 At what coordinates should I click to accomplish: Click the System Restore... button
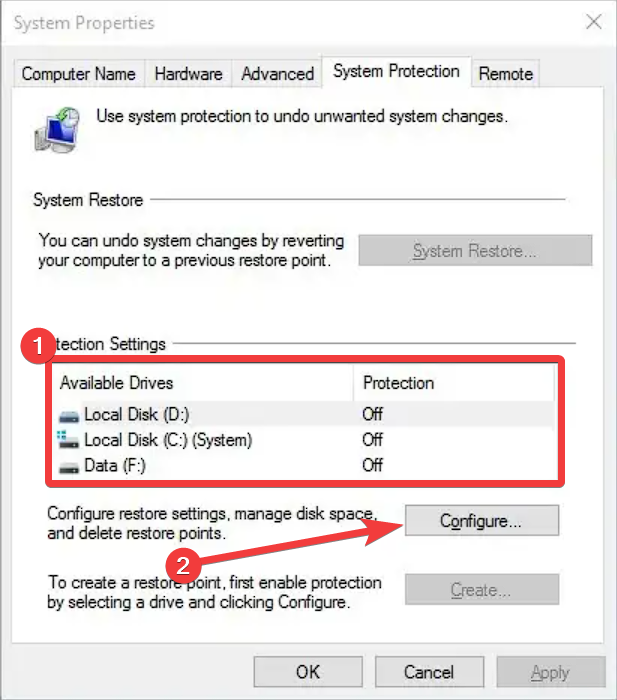click(x=475, y=251)
